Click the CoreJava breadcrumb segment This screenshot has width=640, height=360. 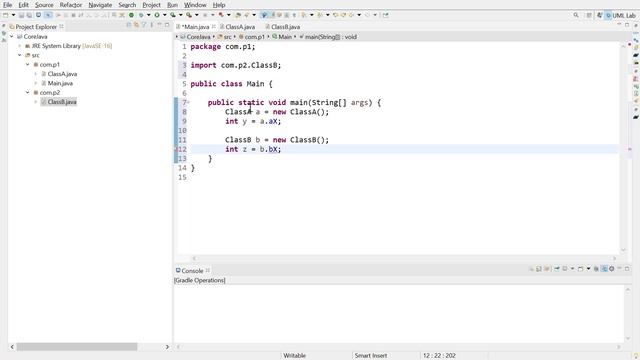coord(195,37)
